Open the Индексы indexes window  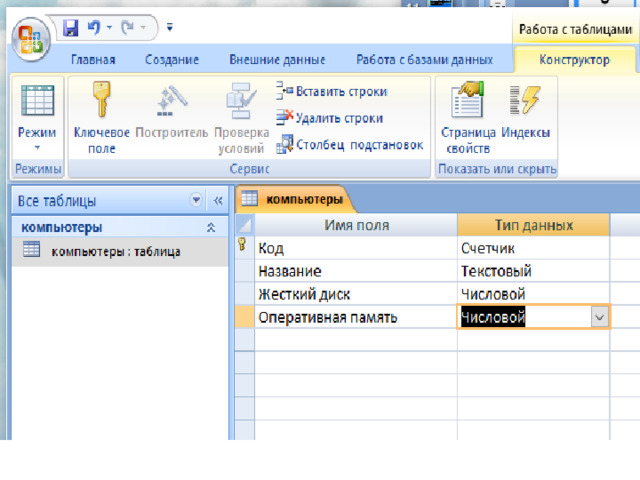(526, 110)
